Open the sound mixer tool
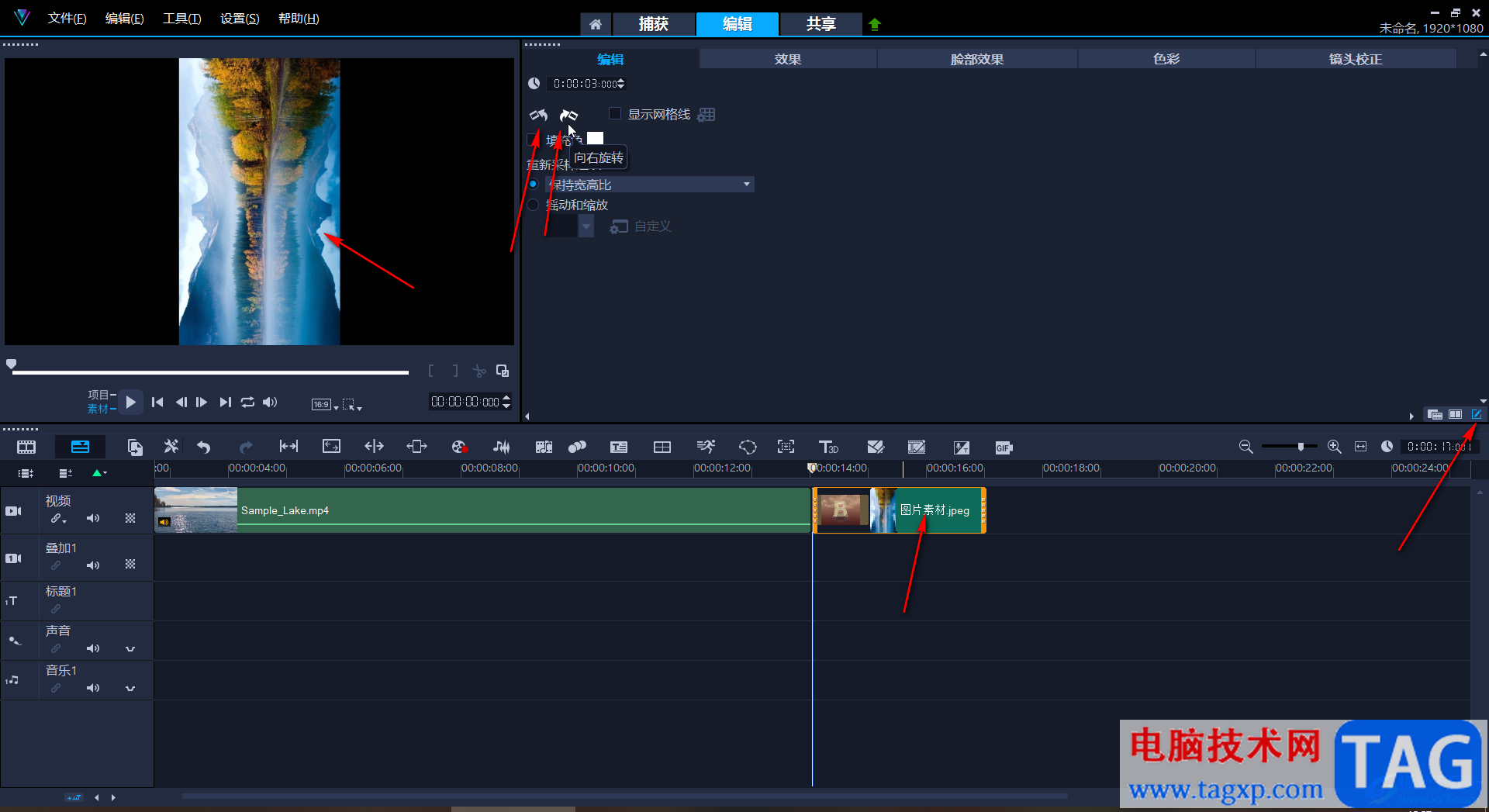This screenshot has width=1489, height=812. point(502,447)
